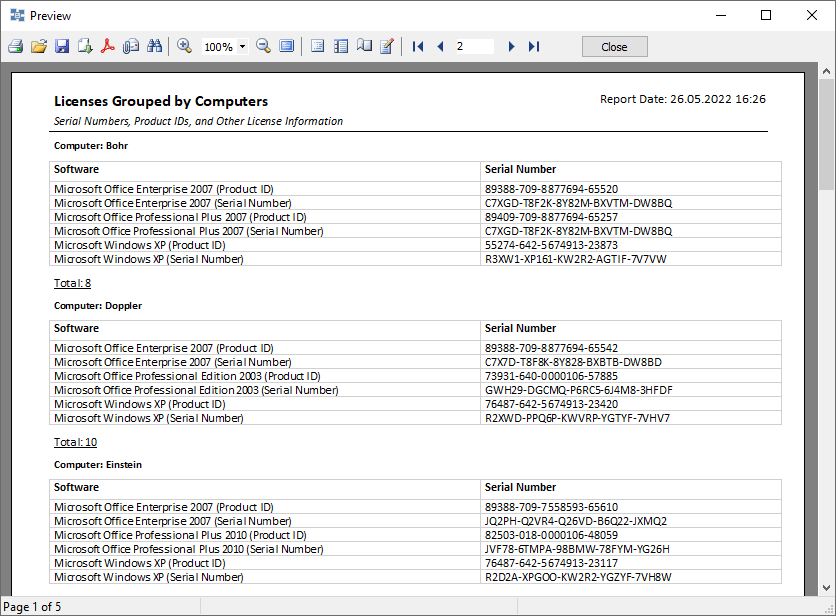Close the Preview window with X
Image resolution: width=836 pixels, height=616 pixels.
click(x=812, y=15)
